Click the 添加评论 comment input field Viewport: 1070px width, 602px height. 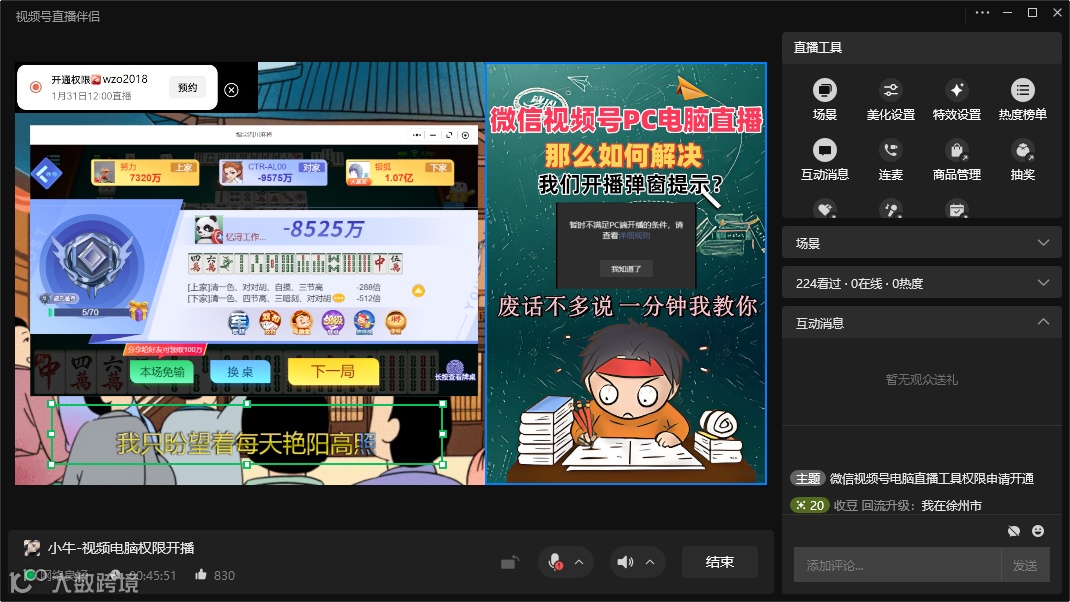tap(897, 565)
